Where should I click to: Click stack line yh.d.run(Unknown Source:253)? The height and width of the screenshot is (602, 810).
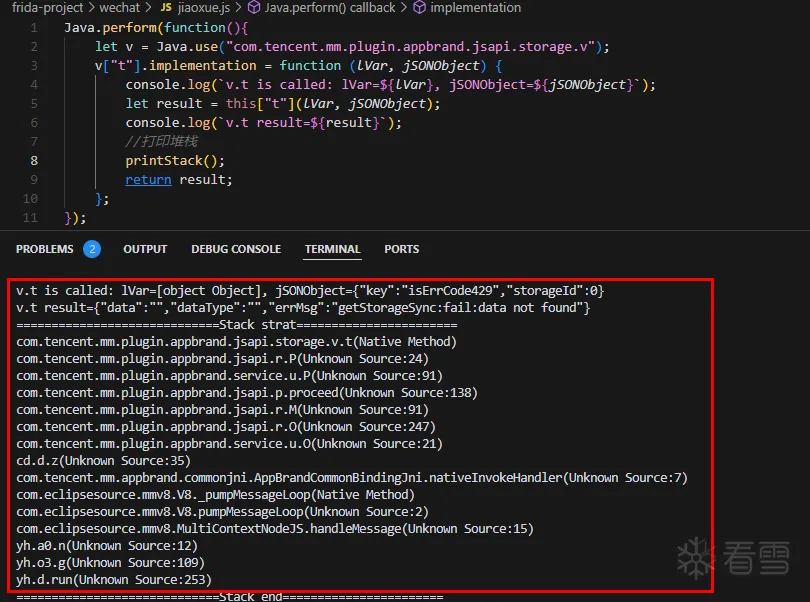tap(114, 581)
